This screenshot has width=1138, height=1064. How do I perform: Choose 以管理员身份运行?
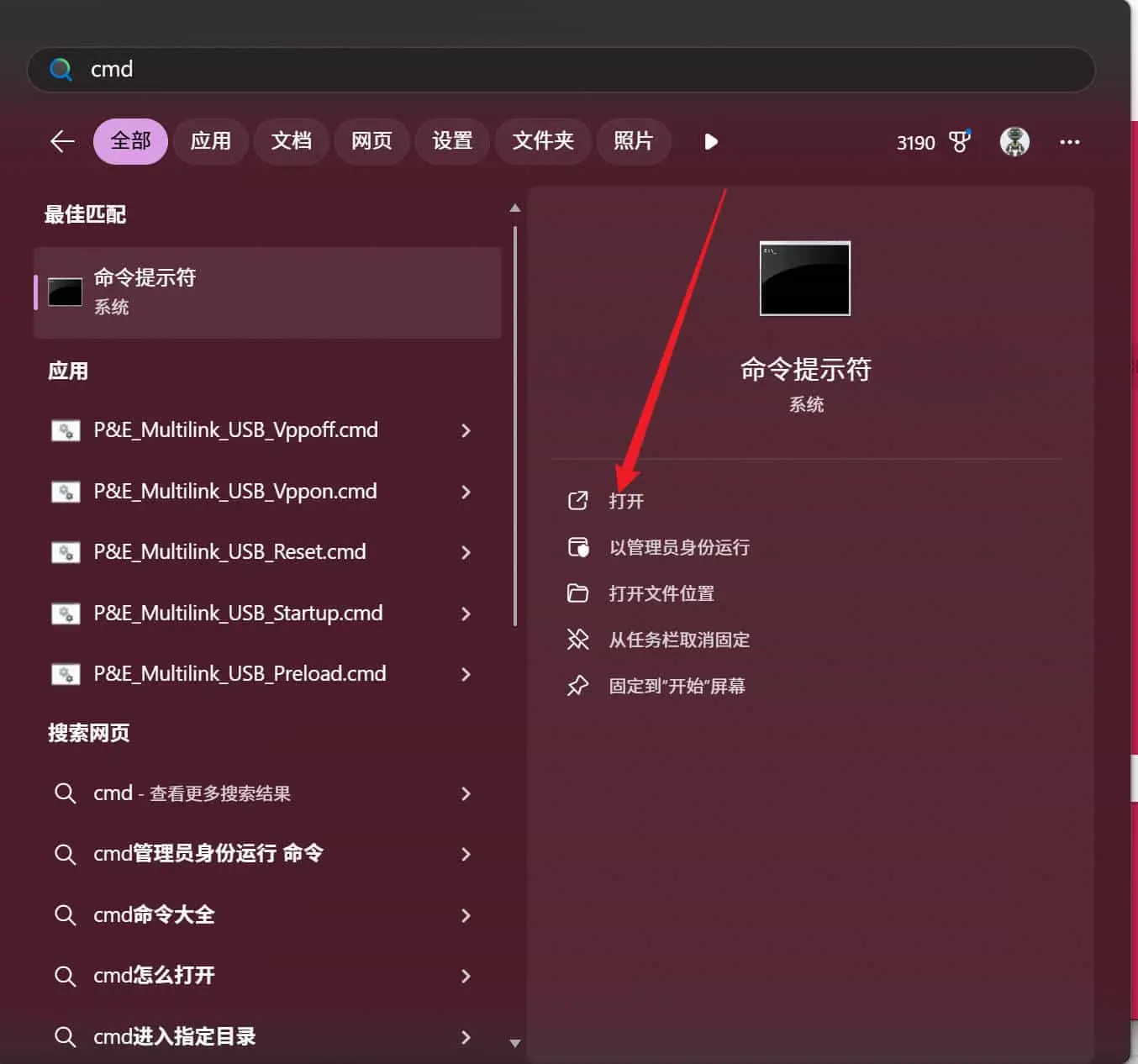pyautogui.click(x=679, y=547)
